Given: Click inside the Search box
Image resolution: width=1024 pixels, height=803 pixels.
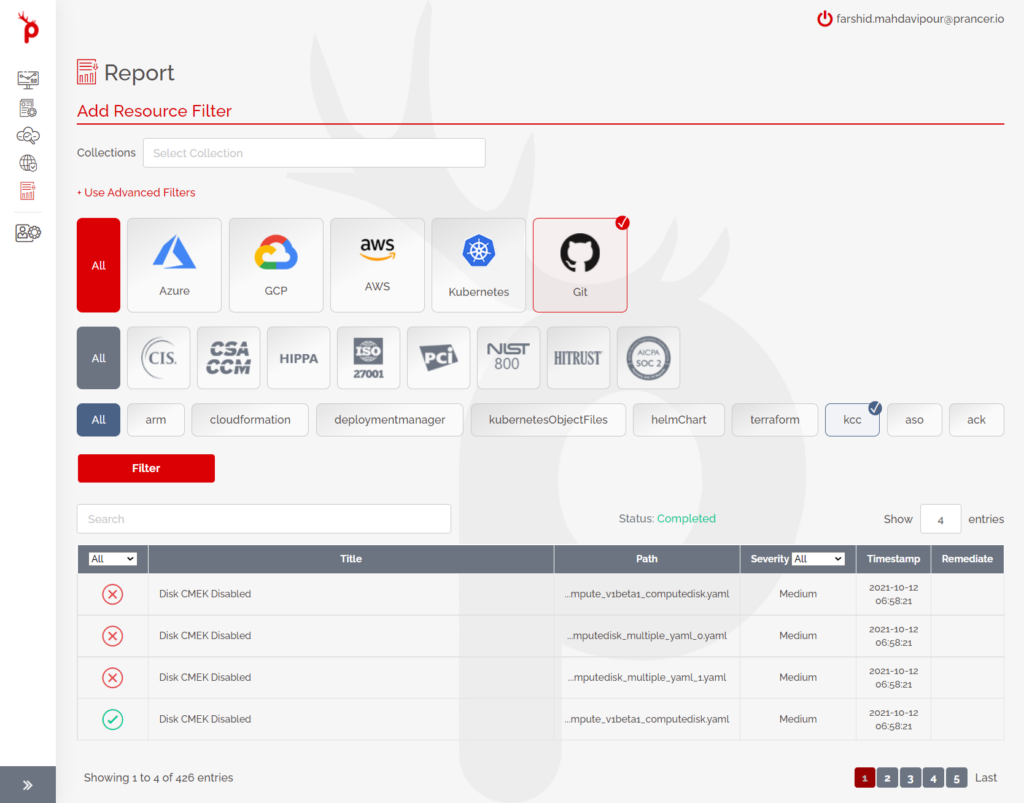Looking at the screenshot, I should coord(263,518).
